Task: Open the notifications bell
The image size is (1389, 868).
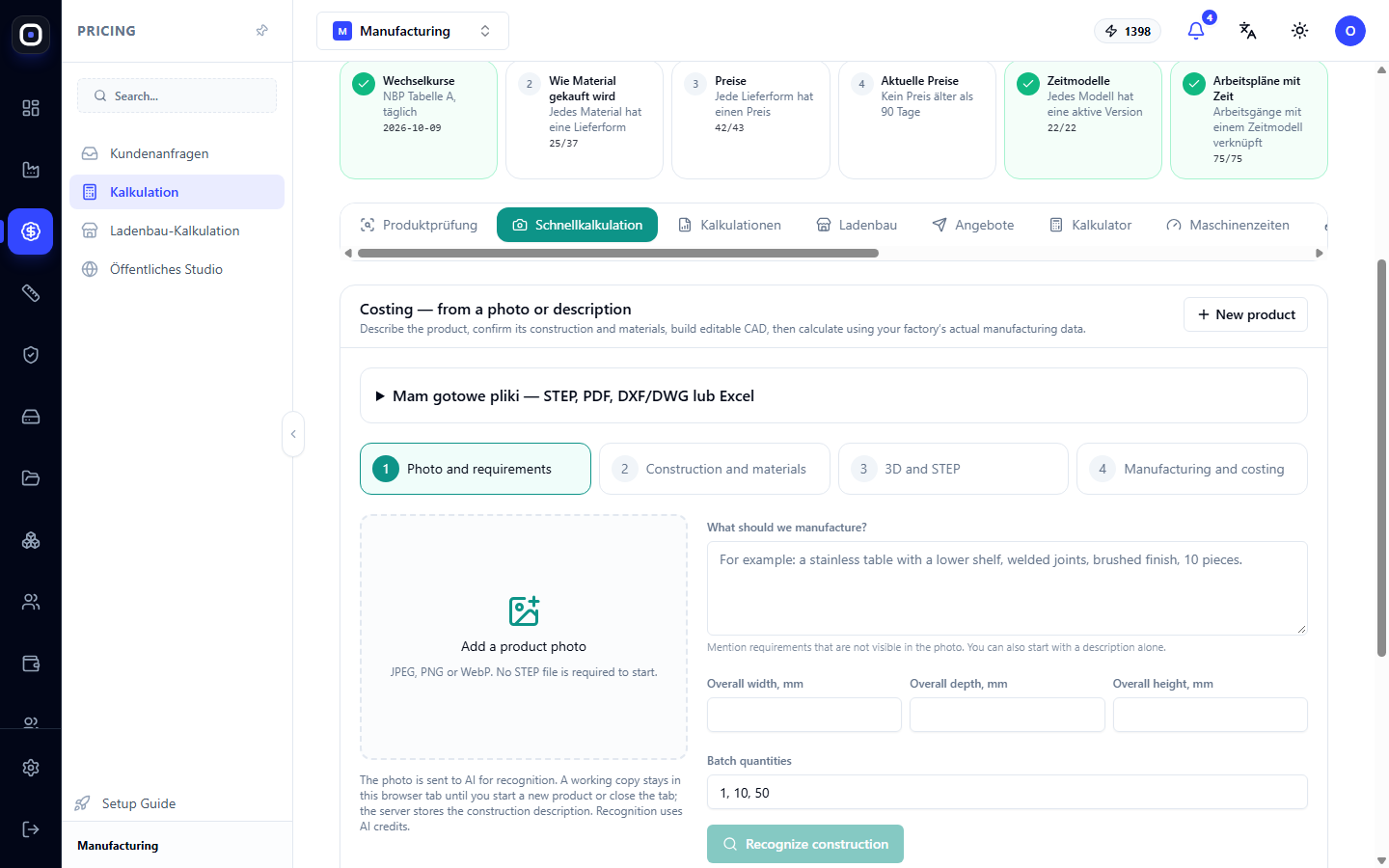Action: point(1196,31)
